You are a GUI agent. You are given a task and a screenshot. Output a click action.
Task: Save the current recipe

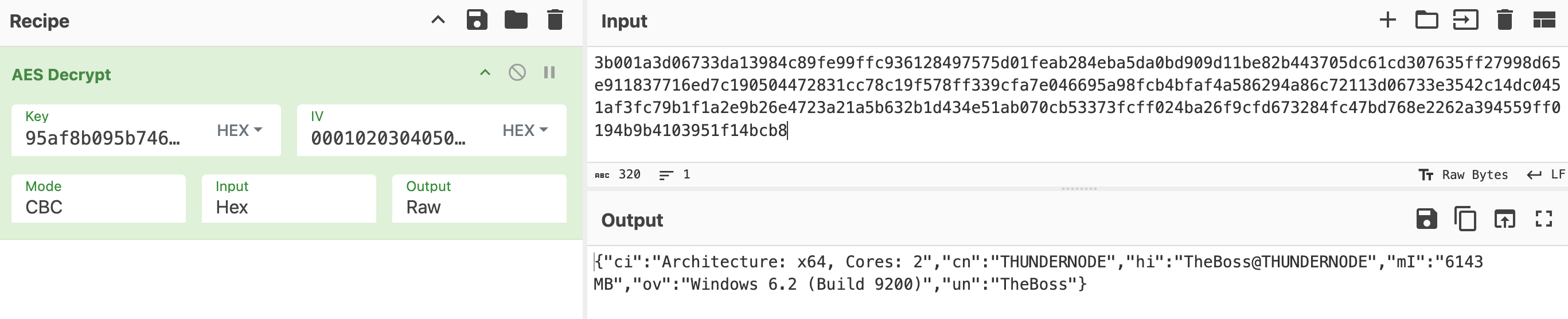(477, 20)
